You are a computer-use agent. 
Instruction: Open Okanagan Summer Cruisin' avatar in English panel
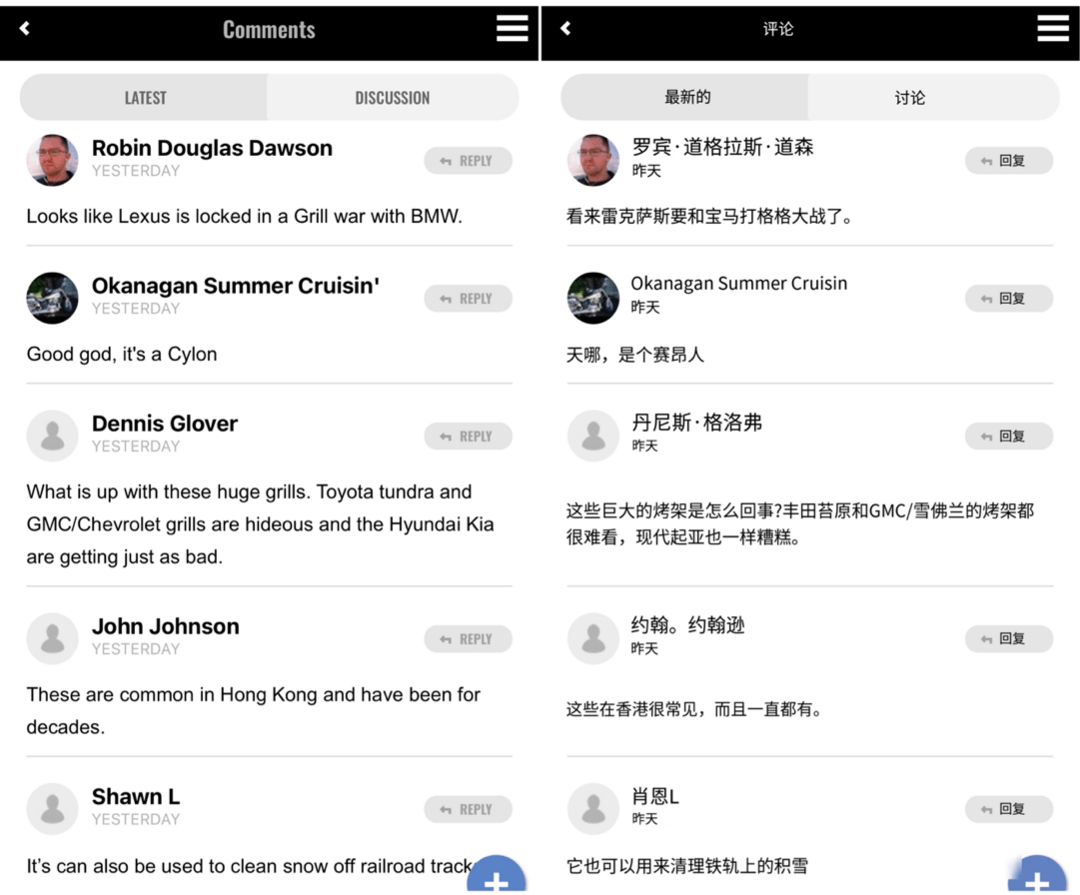[52, 298]
